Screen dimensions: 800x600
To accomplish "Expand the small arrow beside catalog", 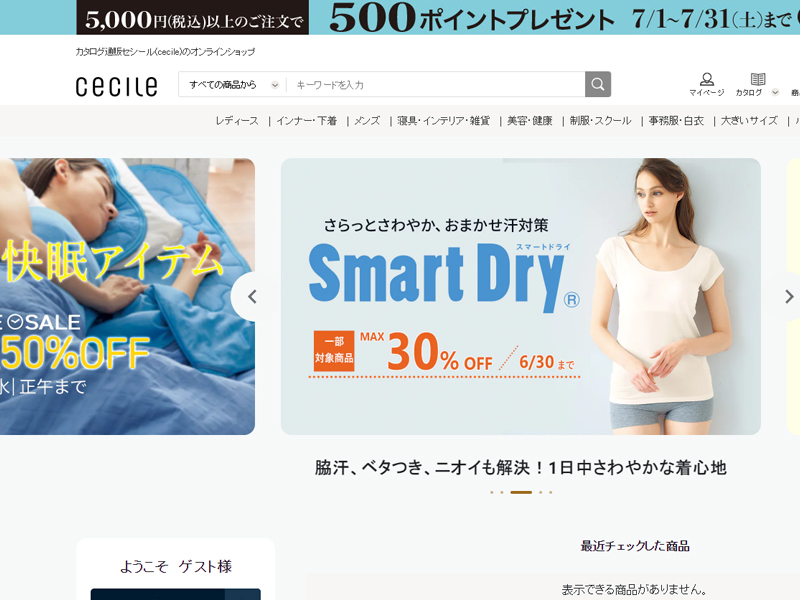I will [x=775, y=92].
